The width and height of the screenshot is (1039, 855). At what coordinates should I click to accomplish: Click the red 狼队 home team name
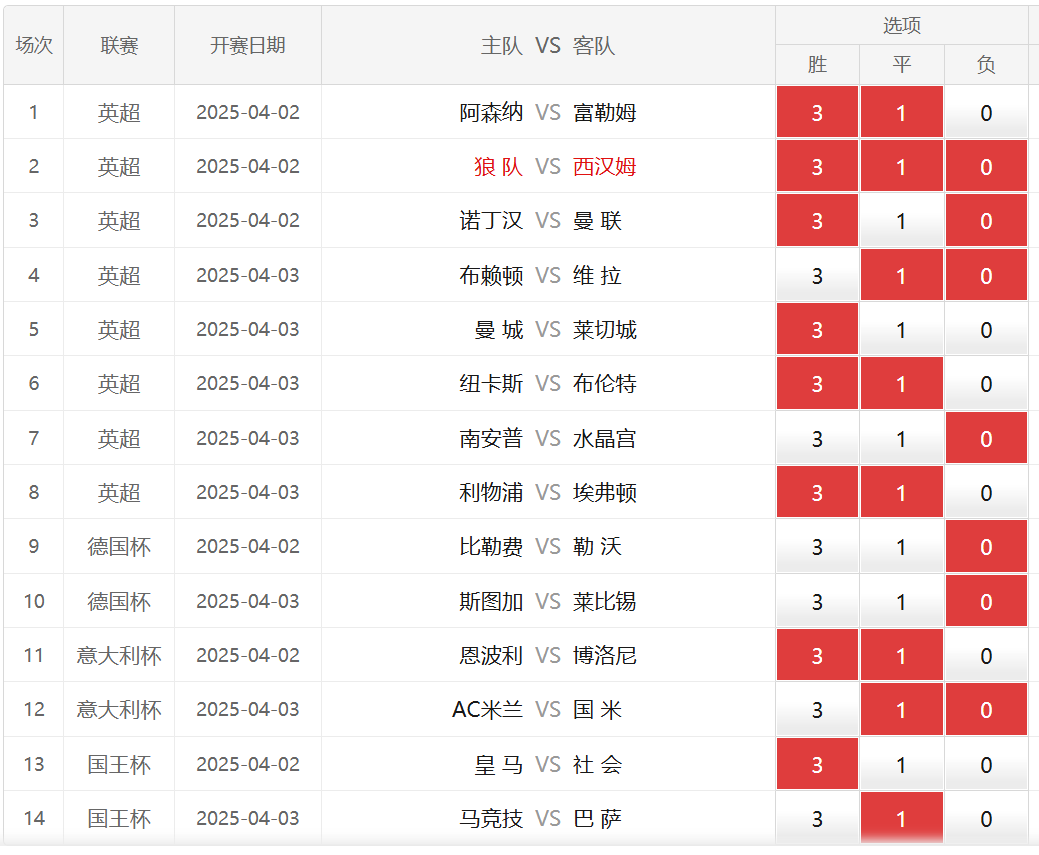click(x=498, y=167)
